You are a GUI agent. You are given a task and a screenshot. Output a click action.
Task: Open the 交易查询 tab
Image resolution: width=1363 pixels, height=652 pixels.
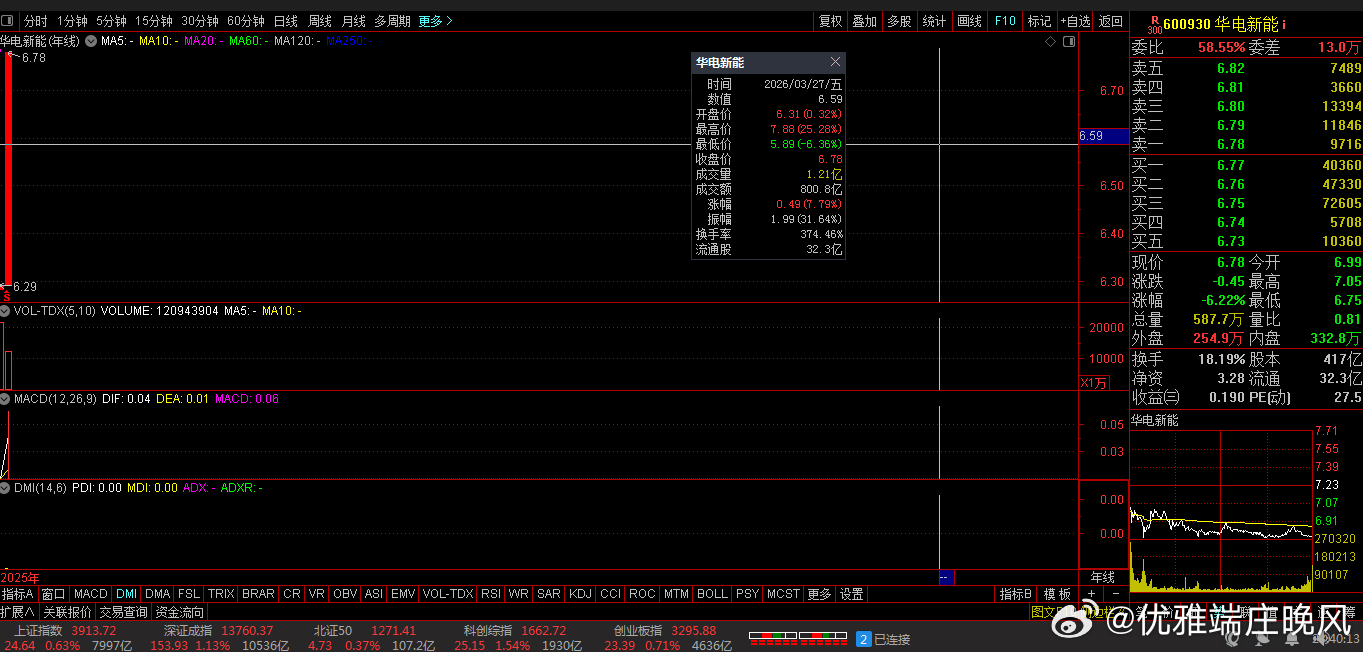(x=123, y=612)
